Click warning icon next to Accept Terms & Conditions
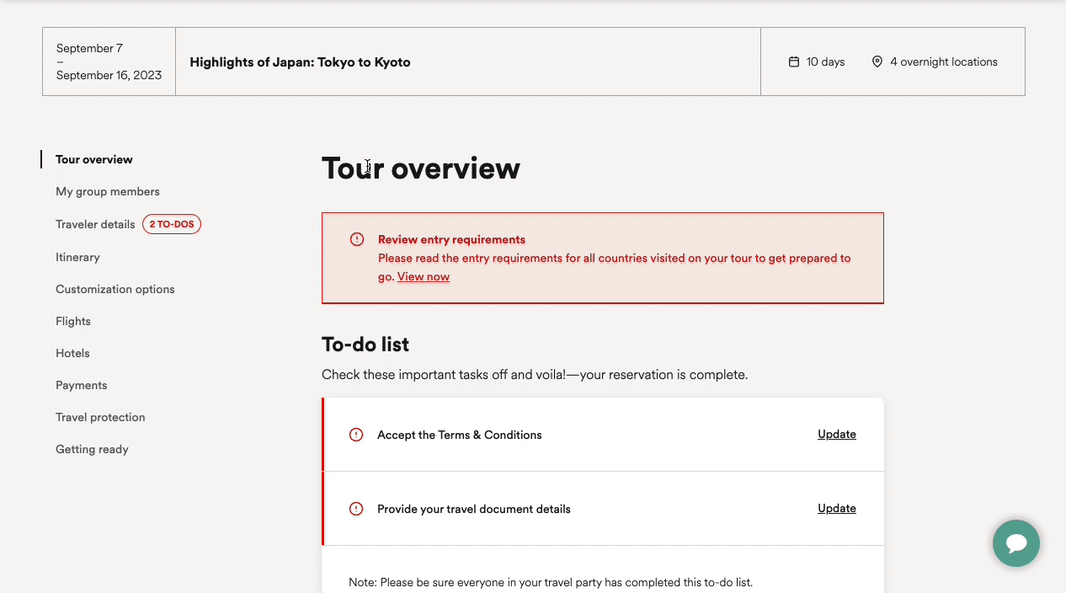This screenshot has height=593, width=1066. pyautogui.click(x=356, y=435)
